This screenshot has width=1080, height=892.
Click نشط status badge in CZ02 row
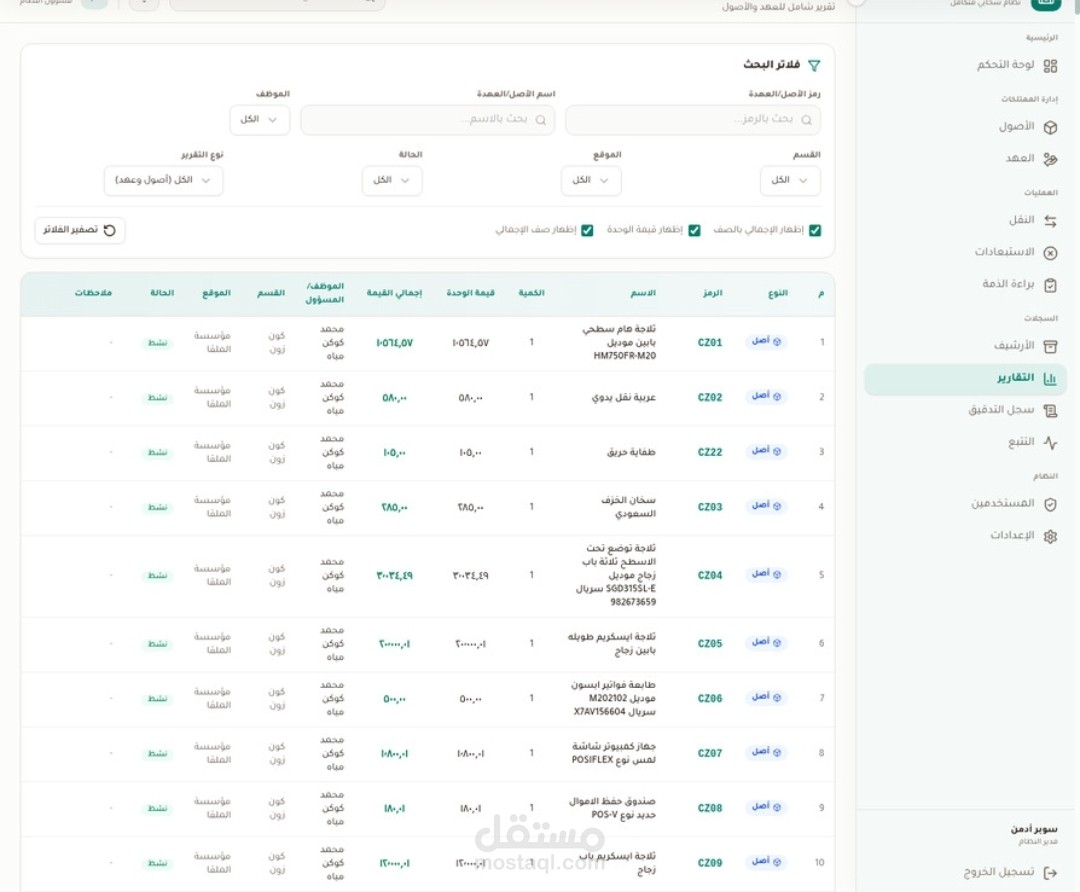click(158, 398)
